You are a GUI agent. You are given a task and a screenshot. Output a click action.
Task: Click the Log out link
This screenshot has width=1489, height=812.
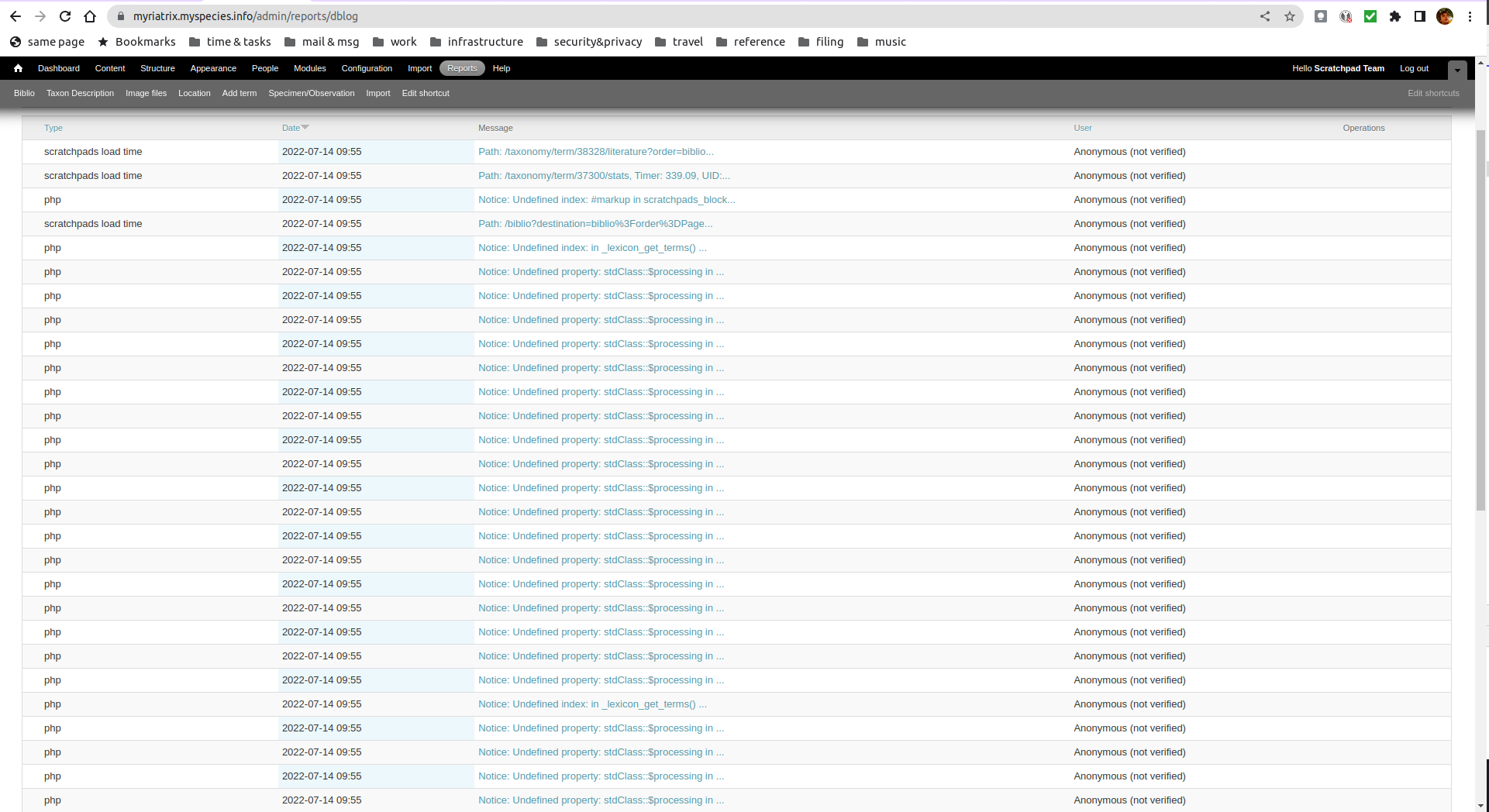coord(1414,68)
